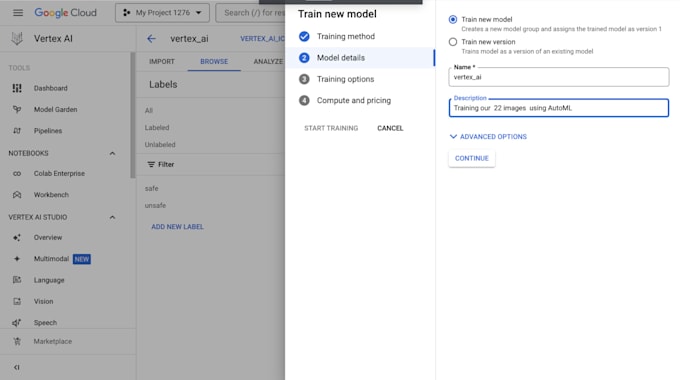Click the Vision icon
This screenshot has height=380, width=680.
pos(17,301)
